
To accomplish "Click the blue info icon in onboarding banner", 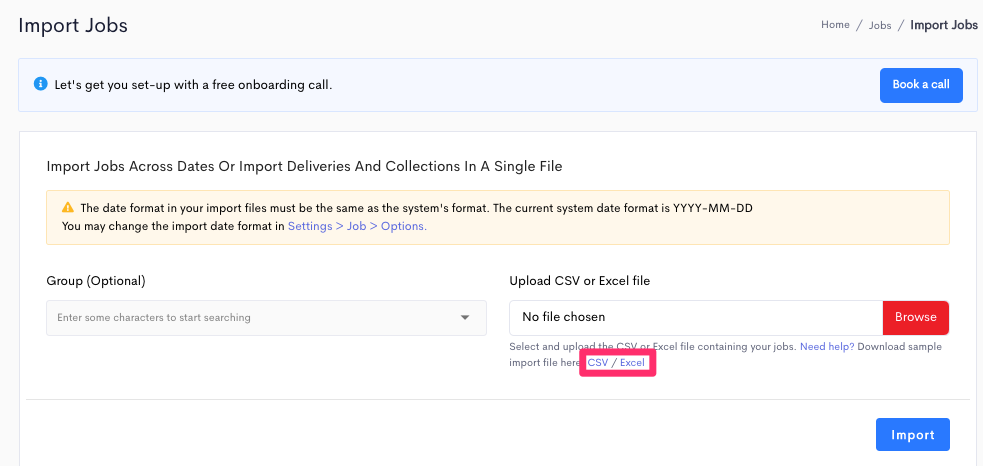I will pyautogui.click(x=41, y=84).
